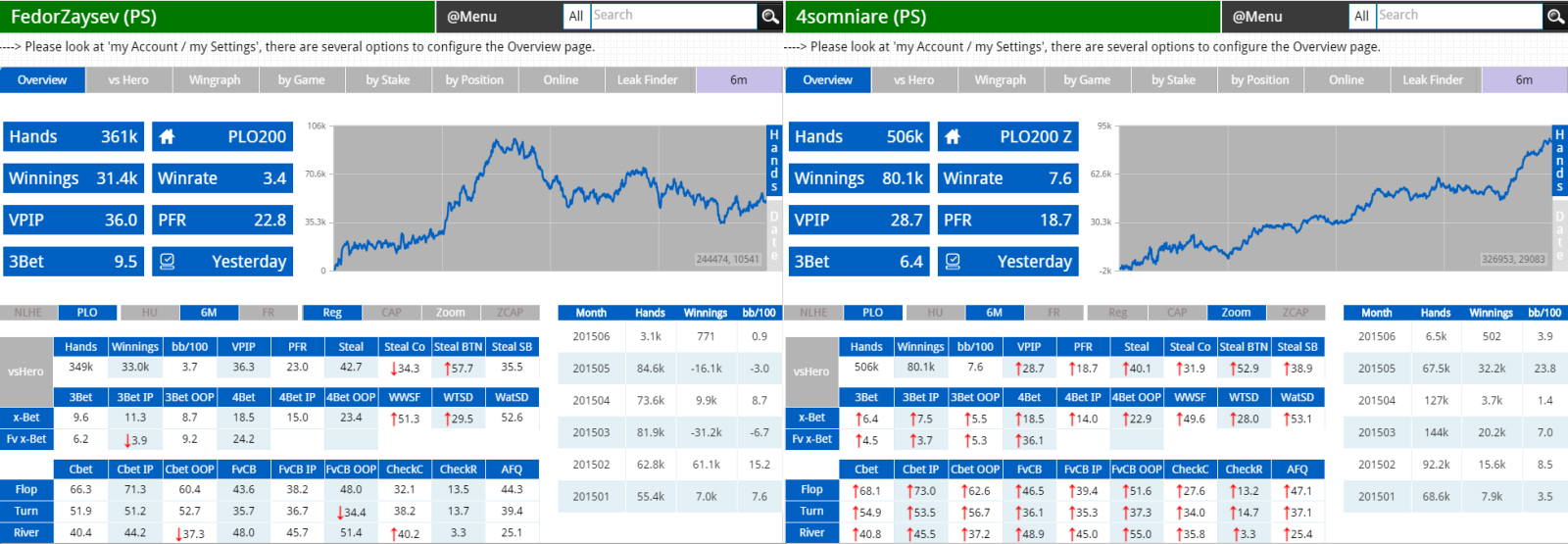Open Leak Finder tab in 4somniare panel
1568x544 pixels.
[x=1433, y=80]
